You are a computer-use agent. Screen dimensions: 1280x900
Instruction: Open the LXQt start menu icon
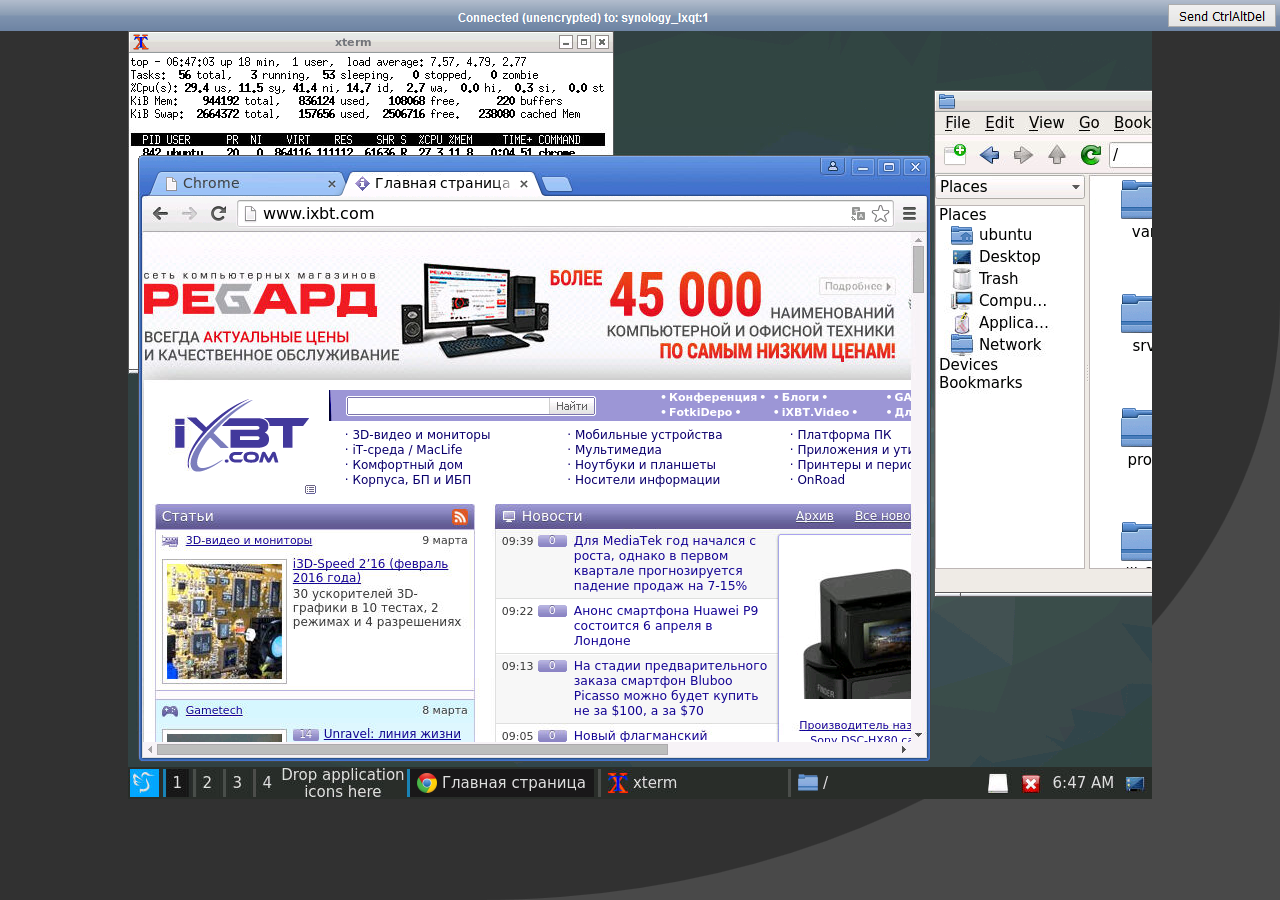point(144,783)
